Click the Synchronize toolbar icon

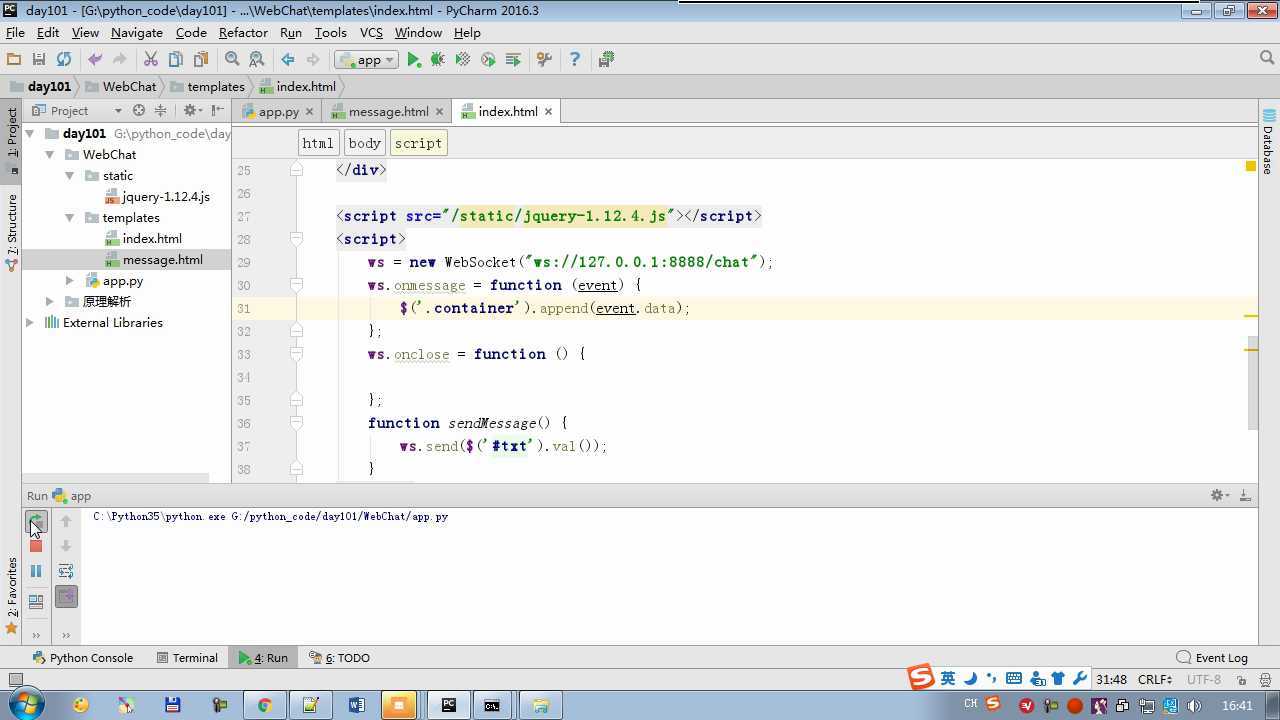[x=64, y=60]
